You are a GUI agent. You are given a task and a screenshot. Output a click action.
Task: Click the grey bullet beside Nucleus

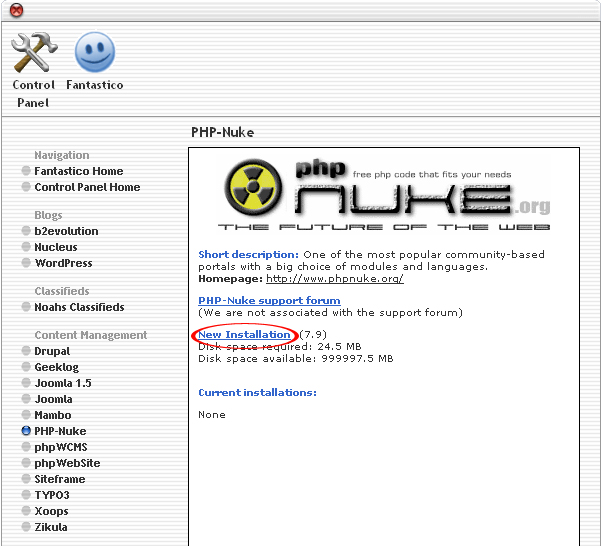click(x=26, y=247)
